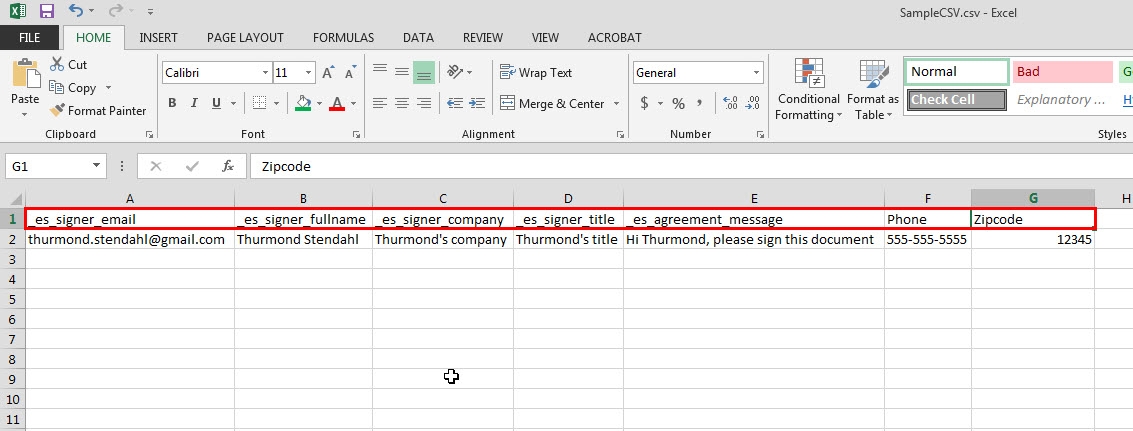
Task: Decrease decimal places
Action: (x=753, y=103)
